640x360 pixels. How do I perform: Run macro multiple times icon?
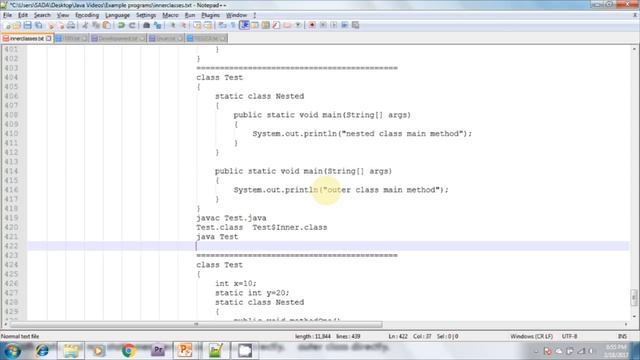pyautogui.click(x=344, y=25)
